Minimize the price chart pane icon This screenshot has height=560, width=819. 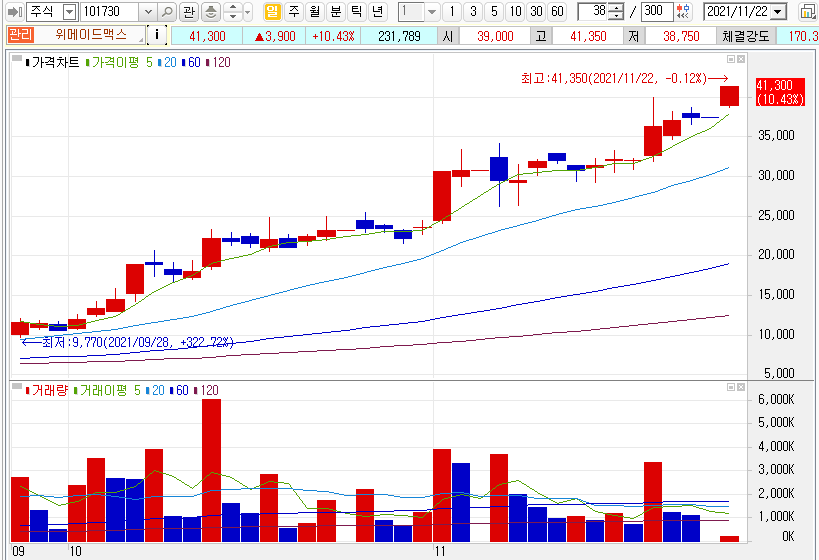tap(731, 59)
